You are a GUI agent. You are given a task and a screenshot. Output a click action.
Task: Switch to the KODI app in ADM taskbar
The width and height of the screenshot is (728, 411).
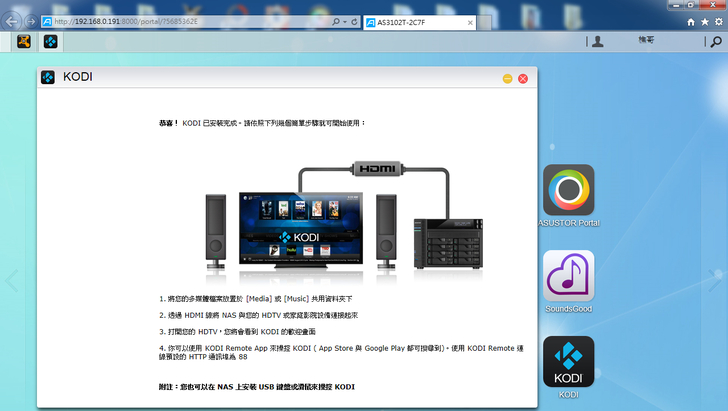[x=51, y=42]
